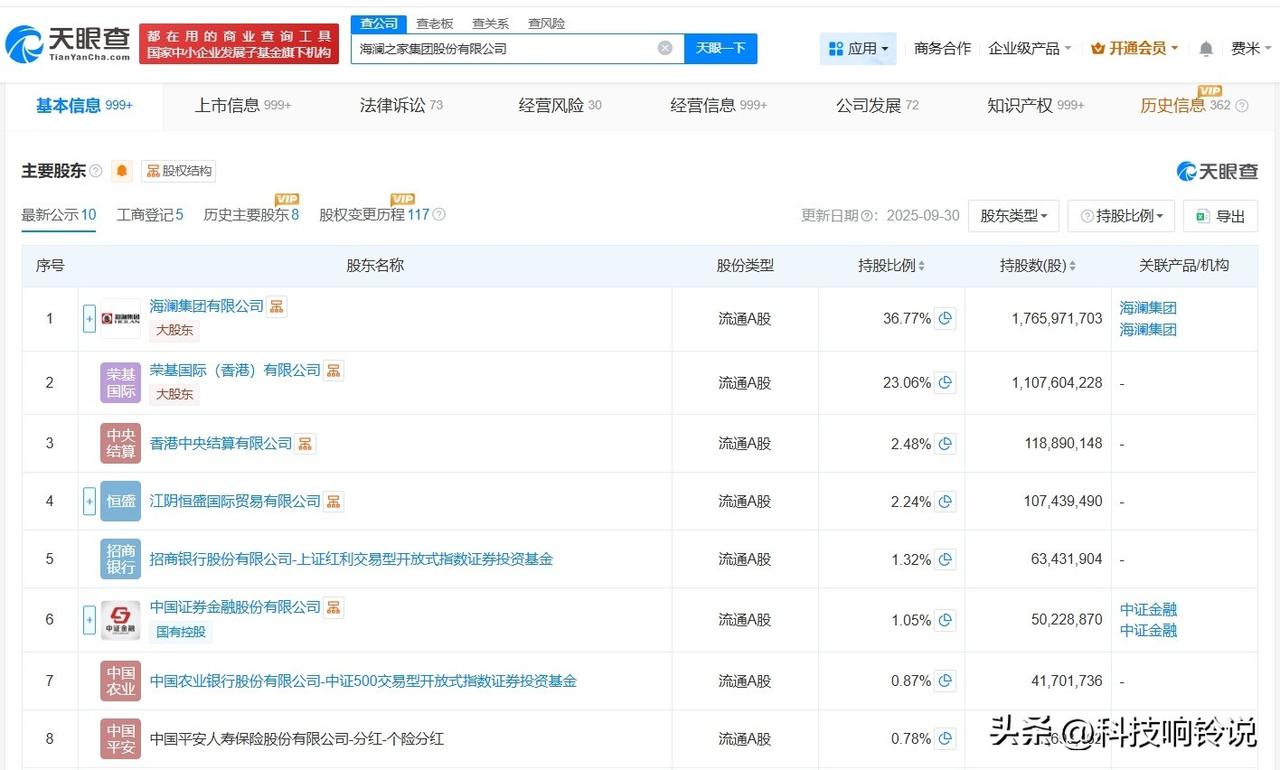Click the orange alert bell beside 主要股东

122,171
